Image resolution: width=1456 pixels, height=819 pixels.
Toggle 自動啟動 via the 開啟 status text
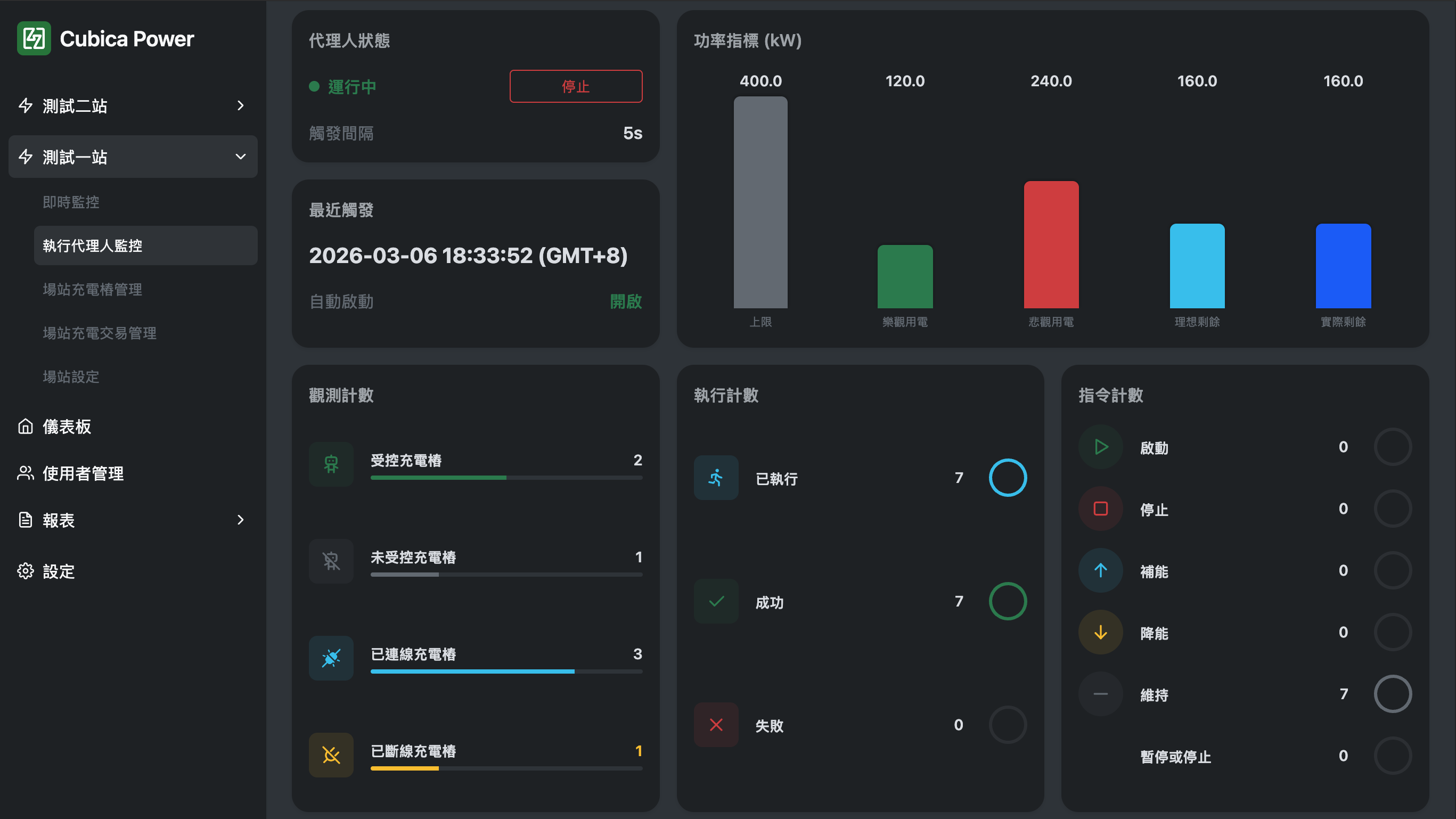pos(625,301)
